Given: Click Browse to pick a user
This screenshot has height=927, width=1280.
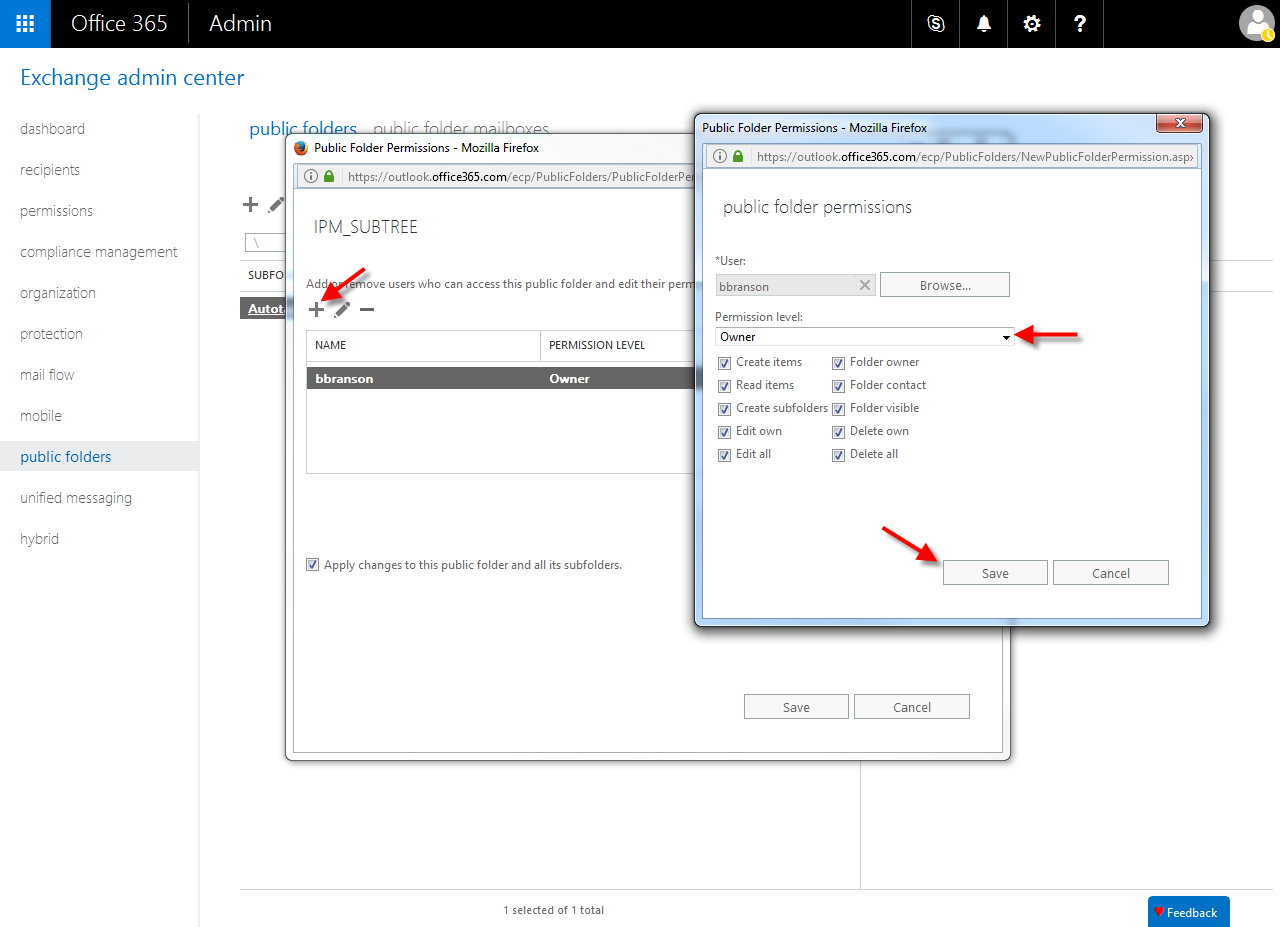Looking at the screenshot, I should (945, 285).
